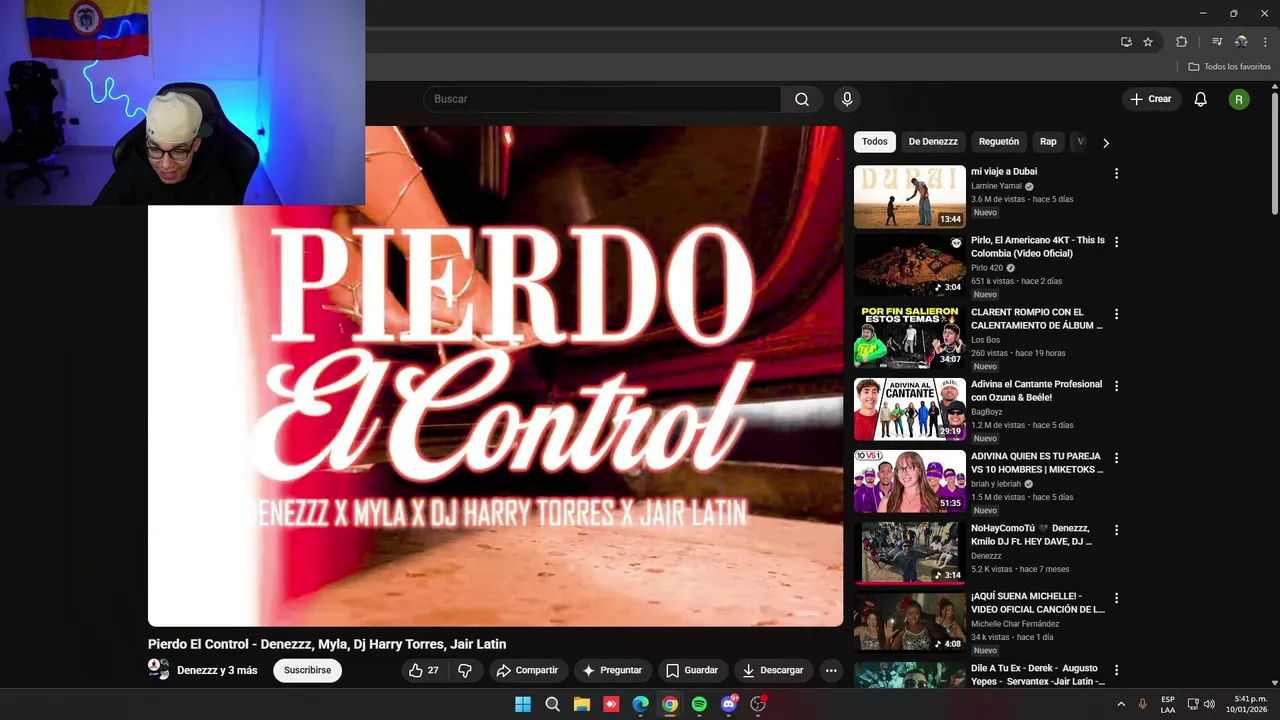
Task: Select the Todos filter chip
Action: pos(874,142)
